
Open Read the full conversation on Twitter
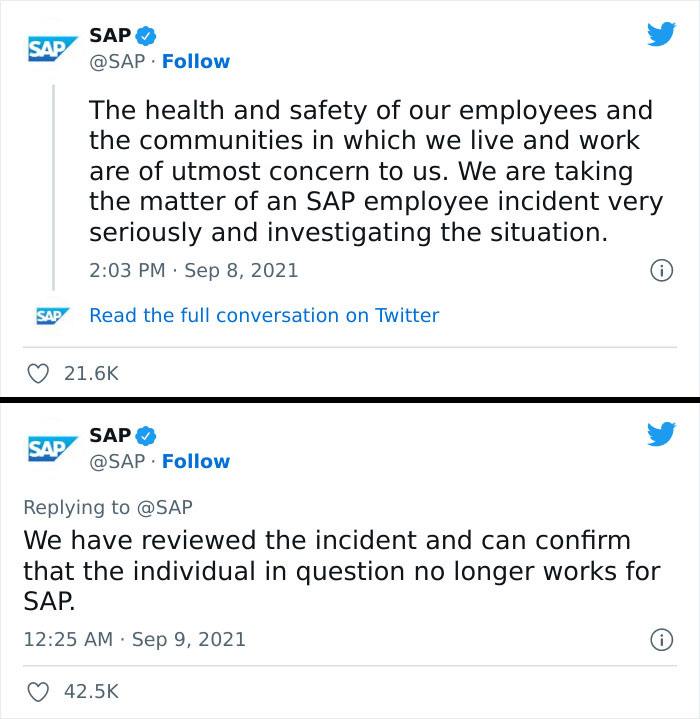(x=264, y=315)
